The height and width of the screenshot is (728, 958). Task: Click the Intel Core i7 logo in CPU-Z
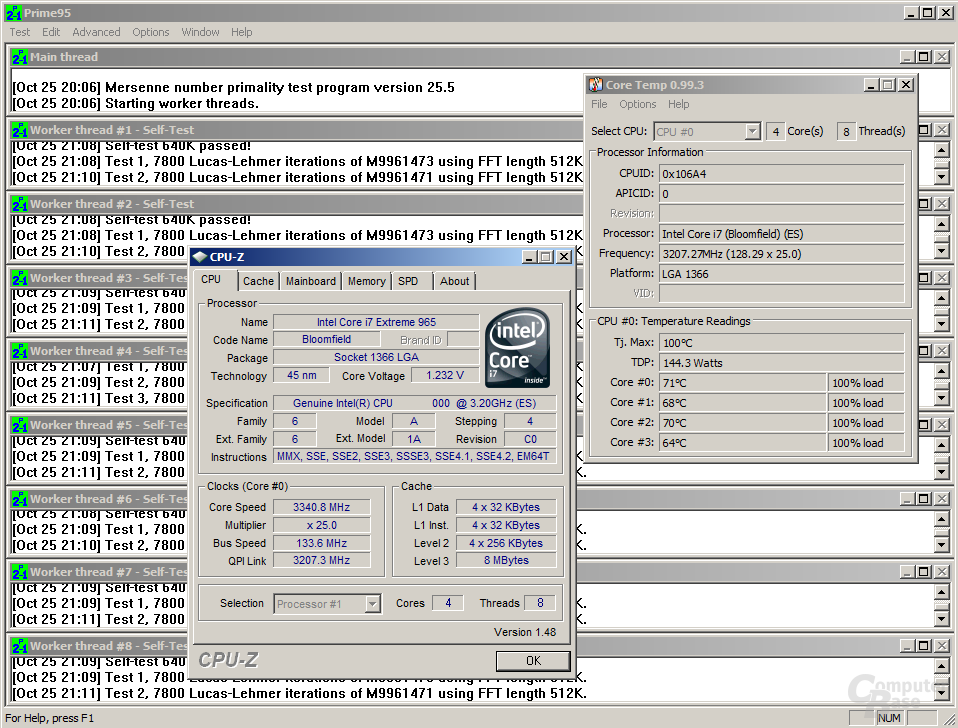[x=517, y=348]
